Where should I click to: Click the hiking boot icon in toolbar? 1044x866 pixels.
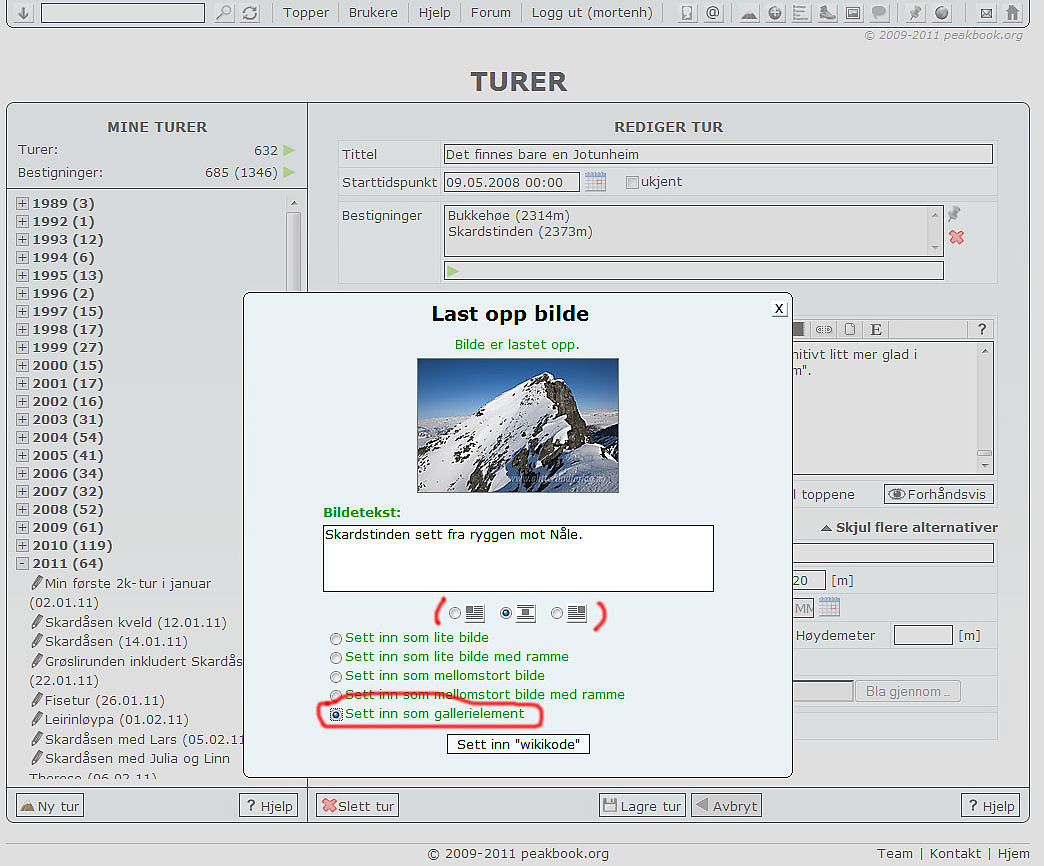(x=827, y=13)
